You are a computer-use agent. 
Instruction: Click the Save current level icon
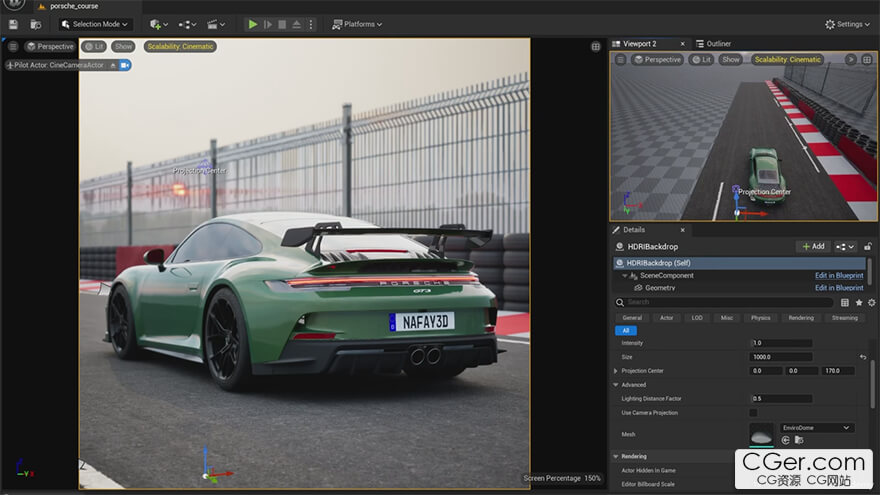[13, 24]
